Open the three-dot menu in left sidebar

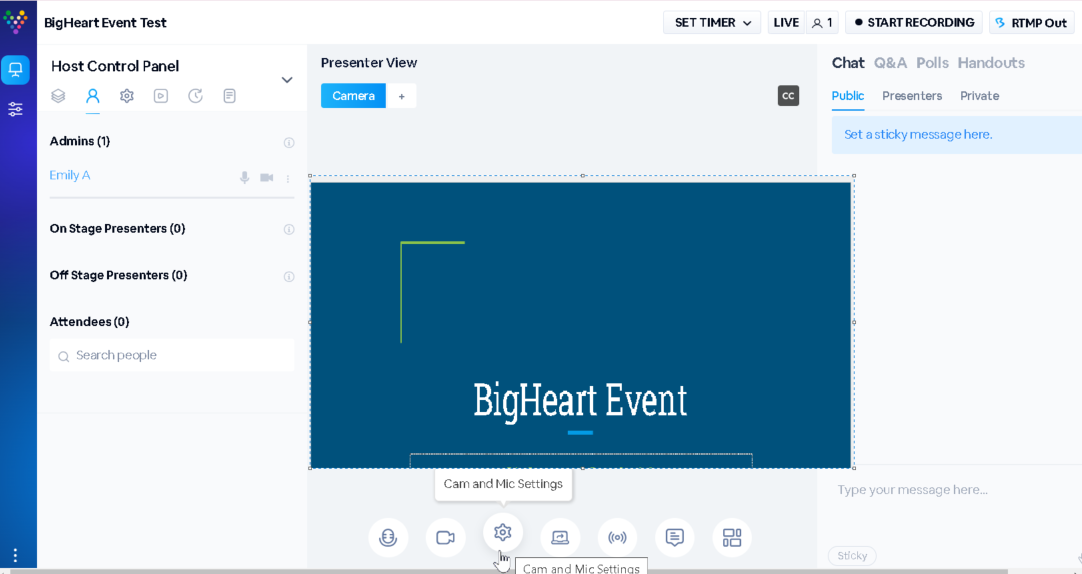coord(15,555)
